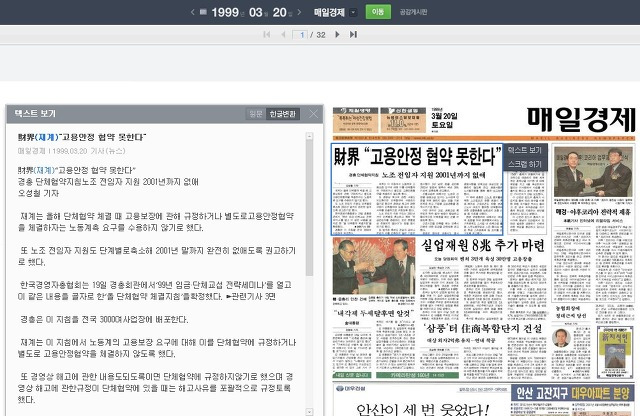
Task: Switch to 한글변환 tab
Action: tap(282, 114)
